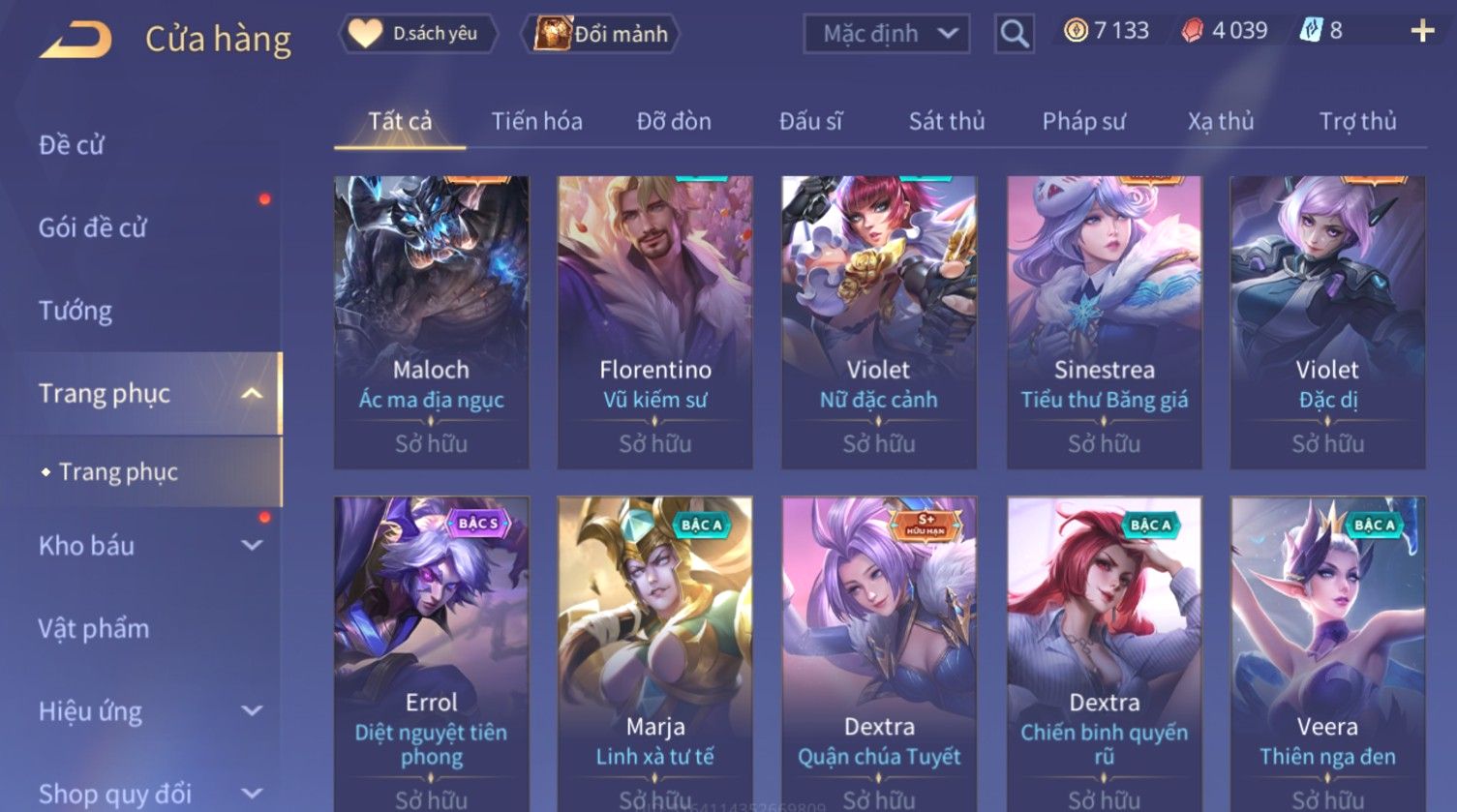Tap the plus icon to add currency
The height and width of the screenshot is (812, 1457).
pos(1422,31)
